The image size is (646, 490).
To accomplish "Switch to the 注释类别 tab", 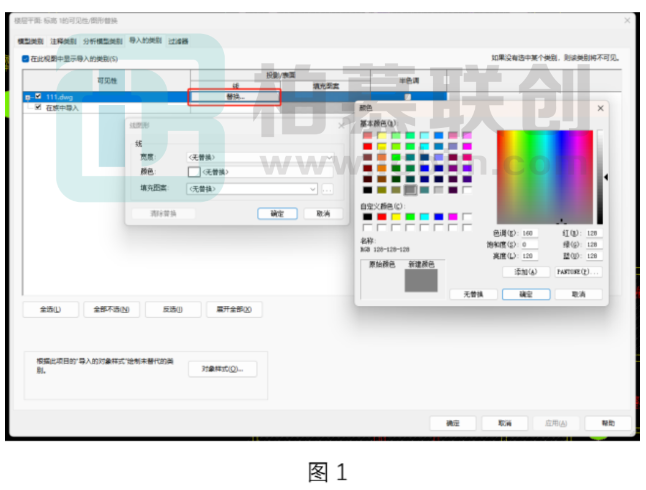I will click(x=63, y=41).
